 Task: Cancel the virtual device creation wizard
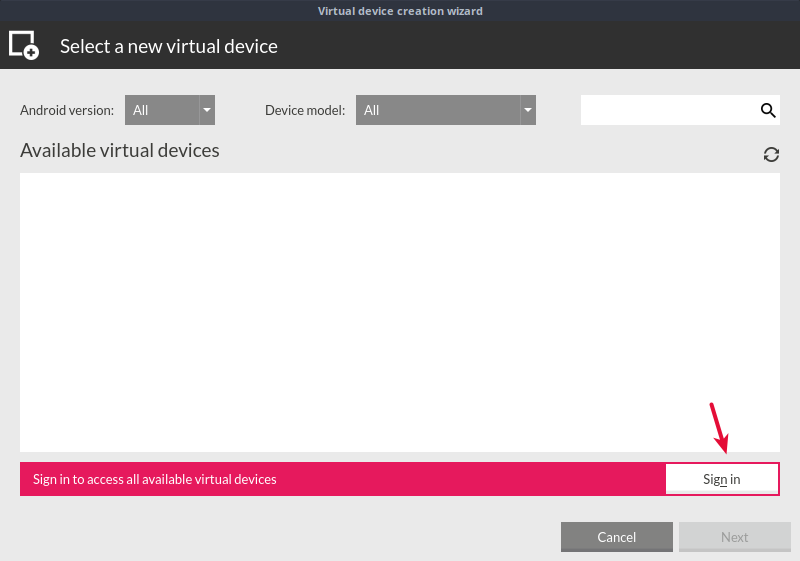(x=616, y=537)
